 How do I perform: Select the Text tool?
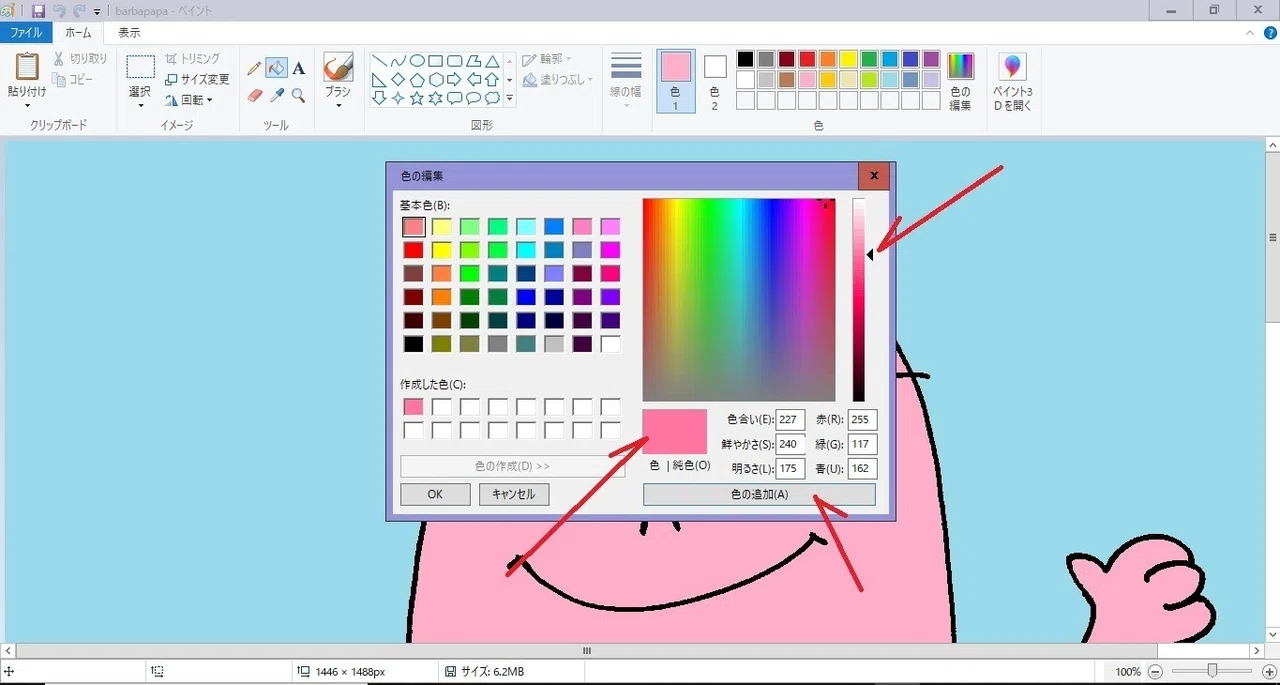(x=298, y=68)
